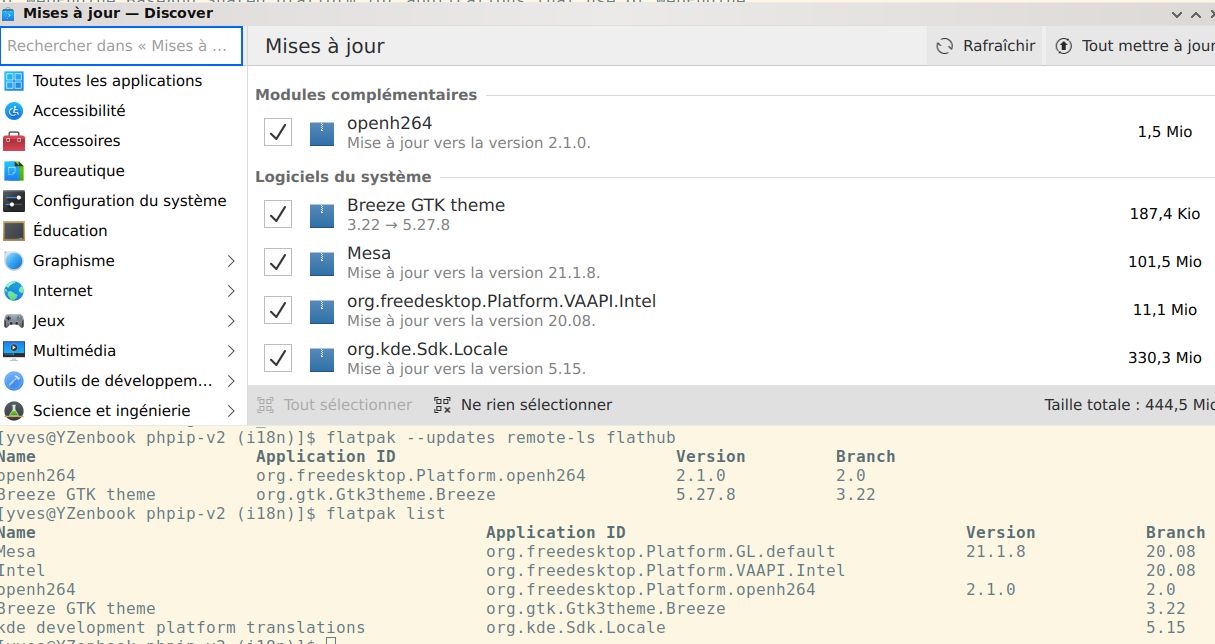The height and width of the screenshot is (644, 1215).
Task: Click Tout mettre à jour button
Action: (x=1131, y=46)
